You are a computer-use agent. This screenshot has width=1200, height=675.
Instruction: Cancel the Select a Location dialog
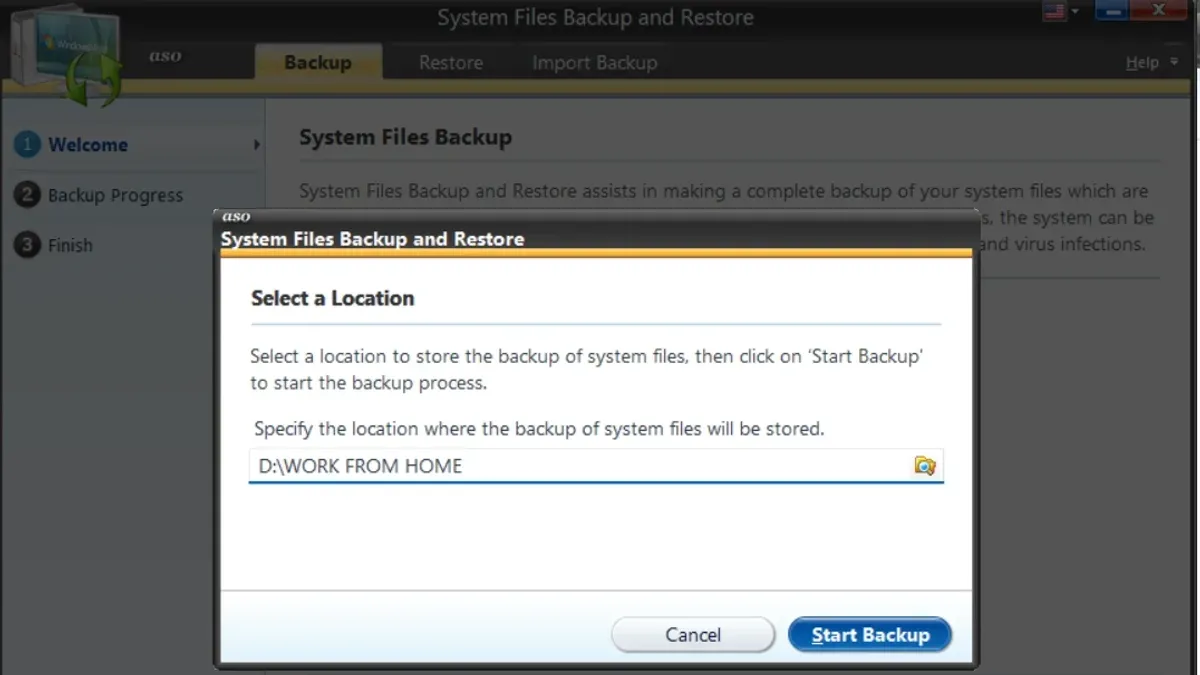tap(693, 635)
